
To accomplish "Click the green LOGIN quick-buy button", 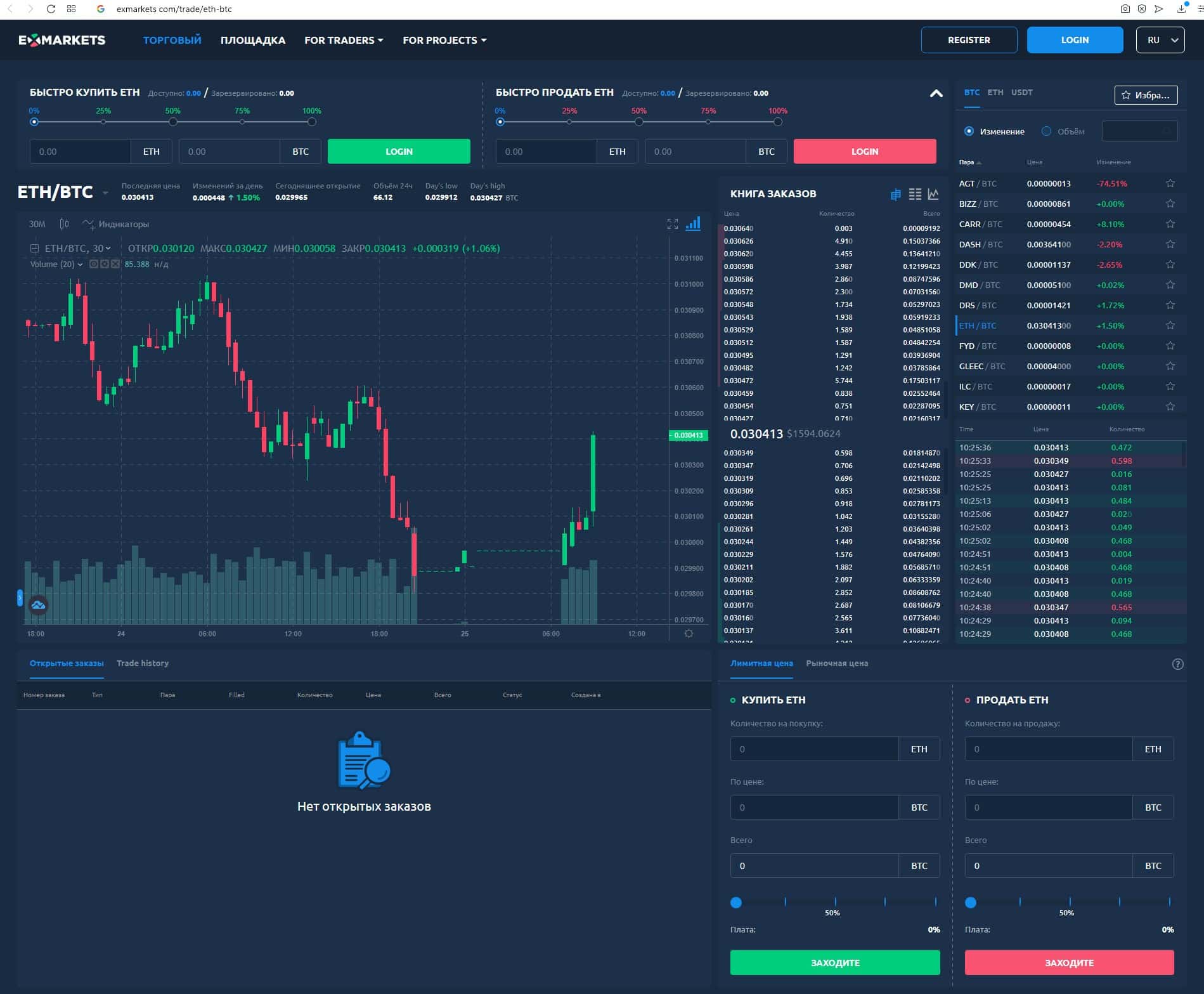I will pos(399,152).
